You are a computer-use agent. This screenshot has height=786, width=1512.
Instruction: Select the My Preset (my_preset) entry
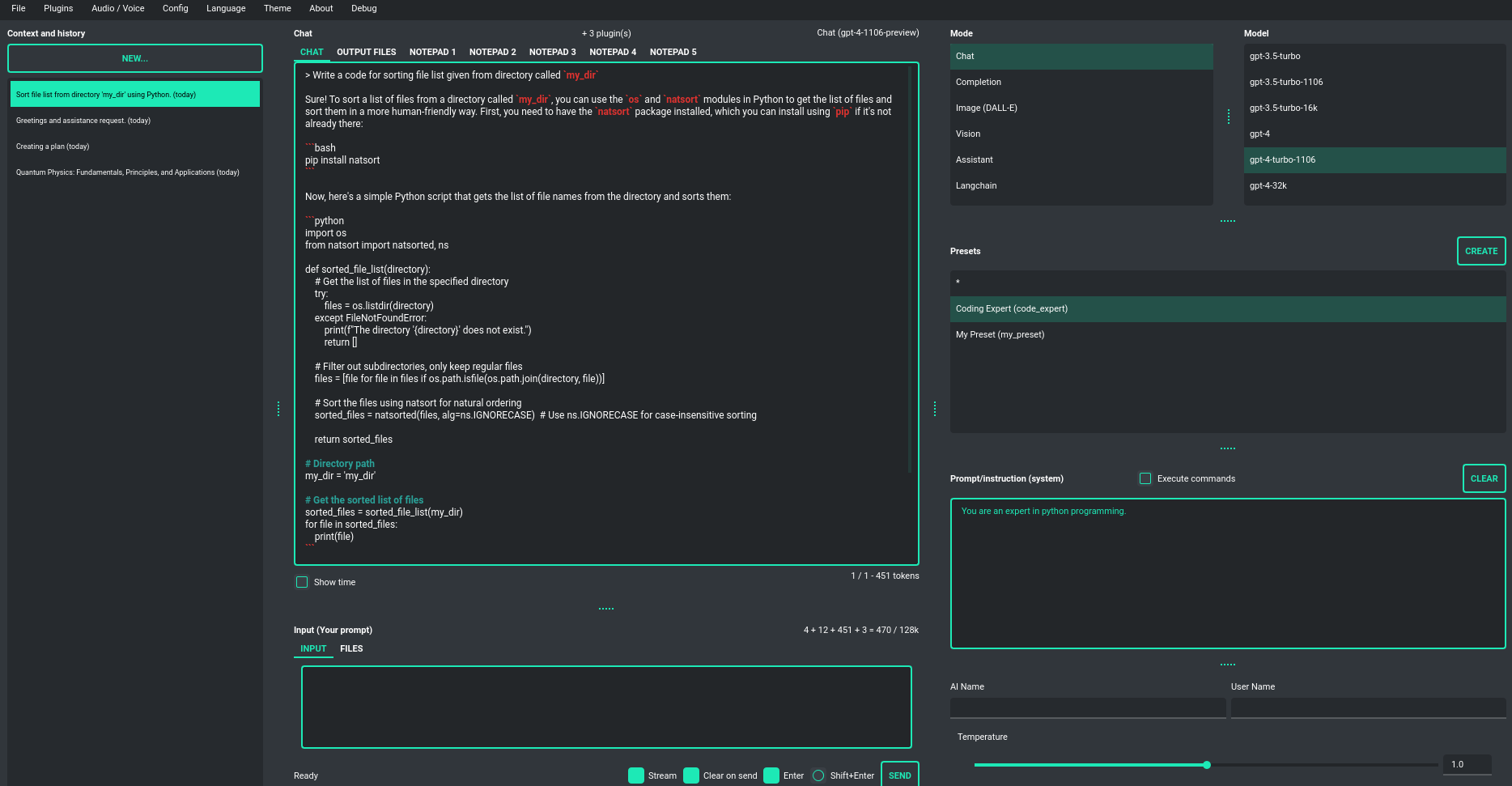[1000, 334]
